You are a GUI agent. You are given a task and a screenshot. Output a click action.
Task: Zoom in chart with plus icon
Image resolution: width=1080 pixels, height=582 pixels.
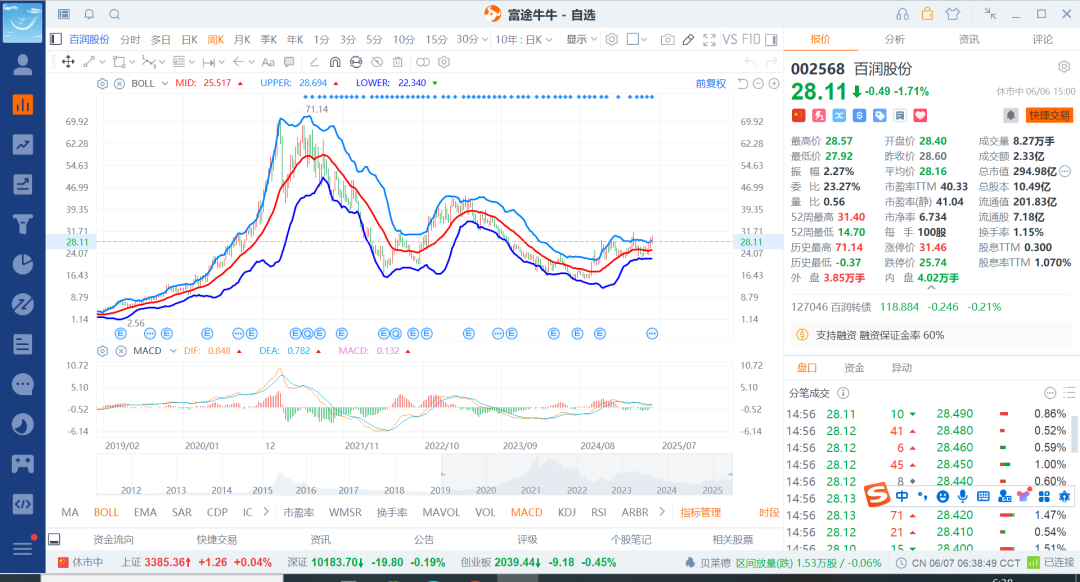tap(773, 83)
